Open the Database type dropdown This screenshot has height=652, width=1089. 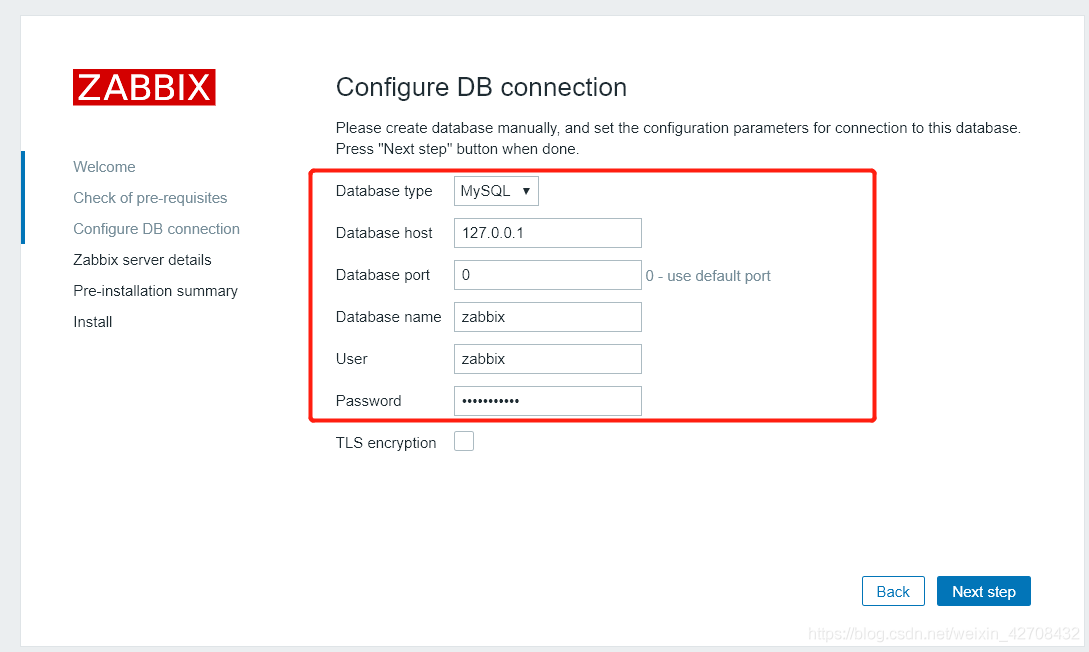click(496, 191)
